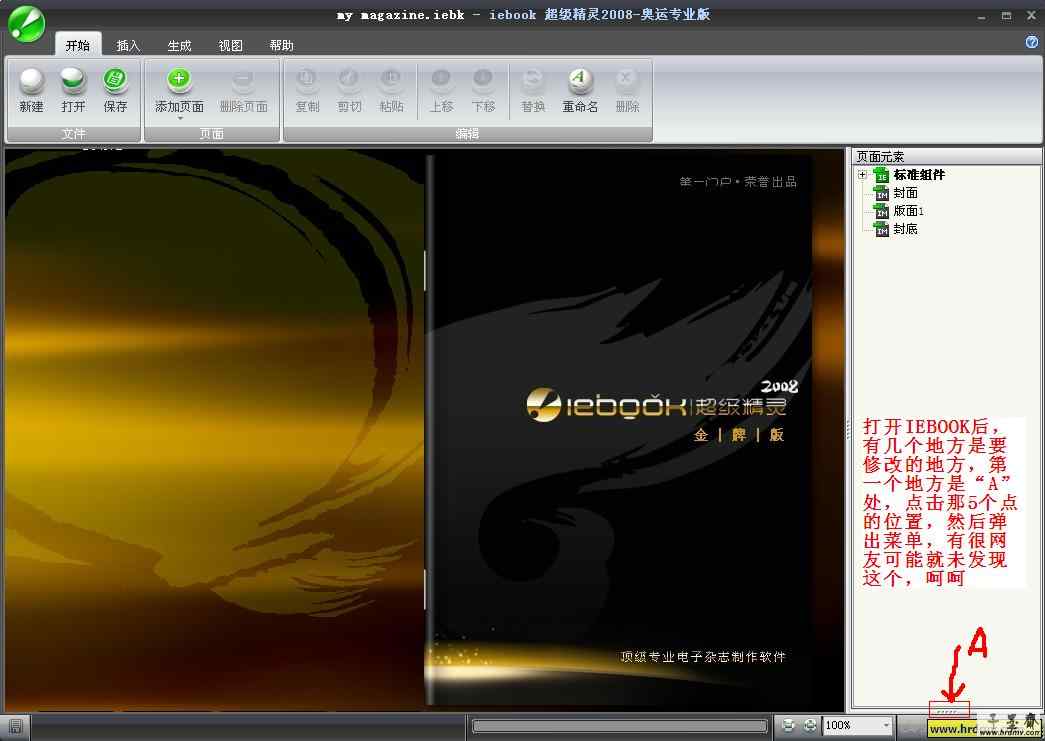Click the 标准组件 tree node icon
The height and width of the screenshot is (741, 1045).
881,175
